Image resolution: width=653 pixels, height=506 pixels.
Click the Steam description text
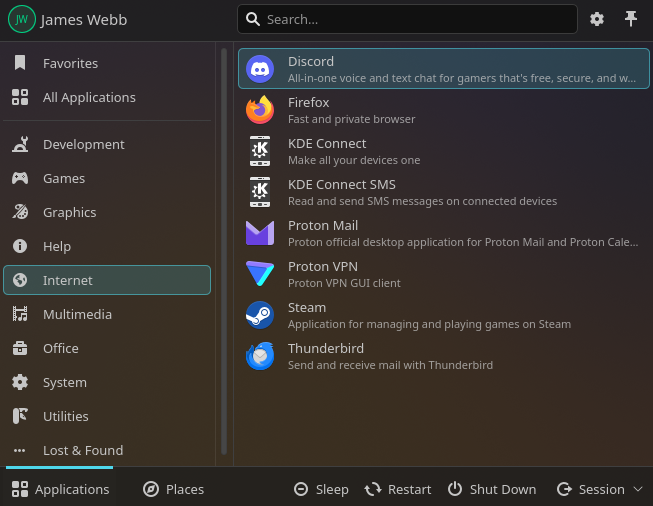429,324
